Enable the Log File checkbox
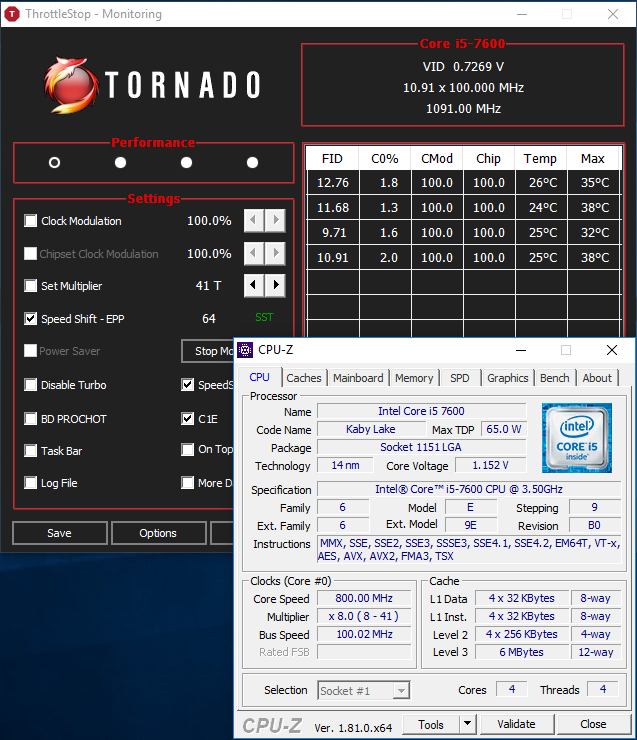This screenshot has height=740, width=637. pyautogui.click(x=31, y=483)
